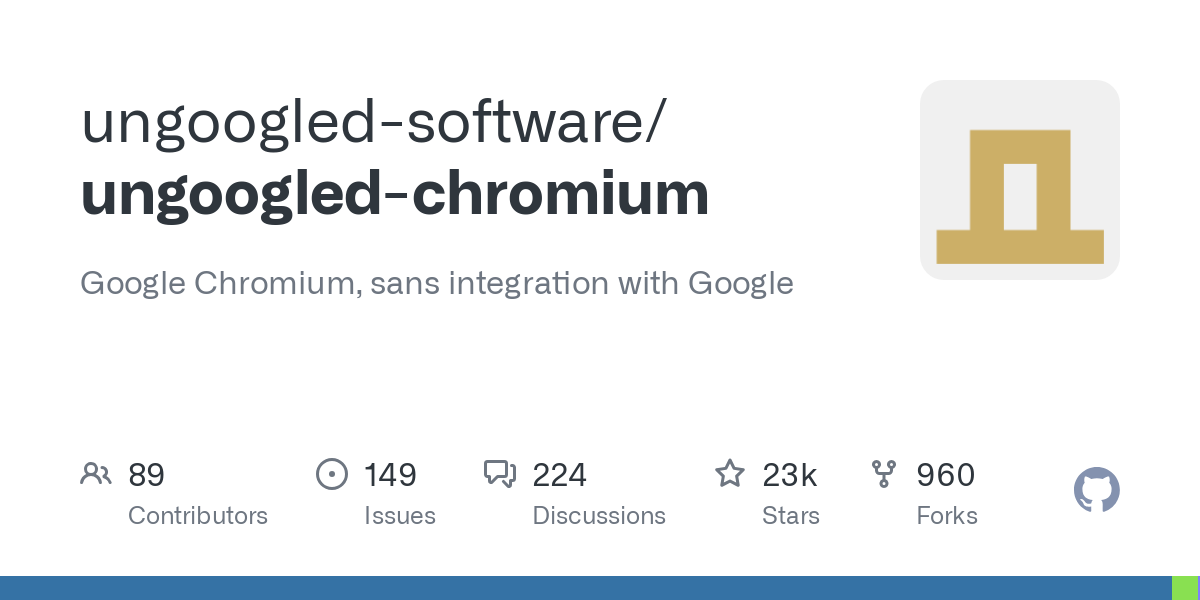
Task: Click the 960 forks count
Action: [946, 475]
